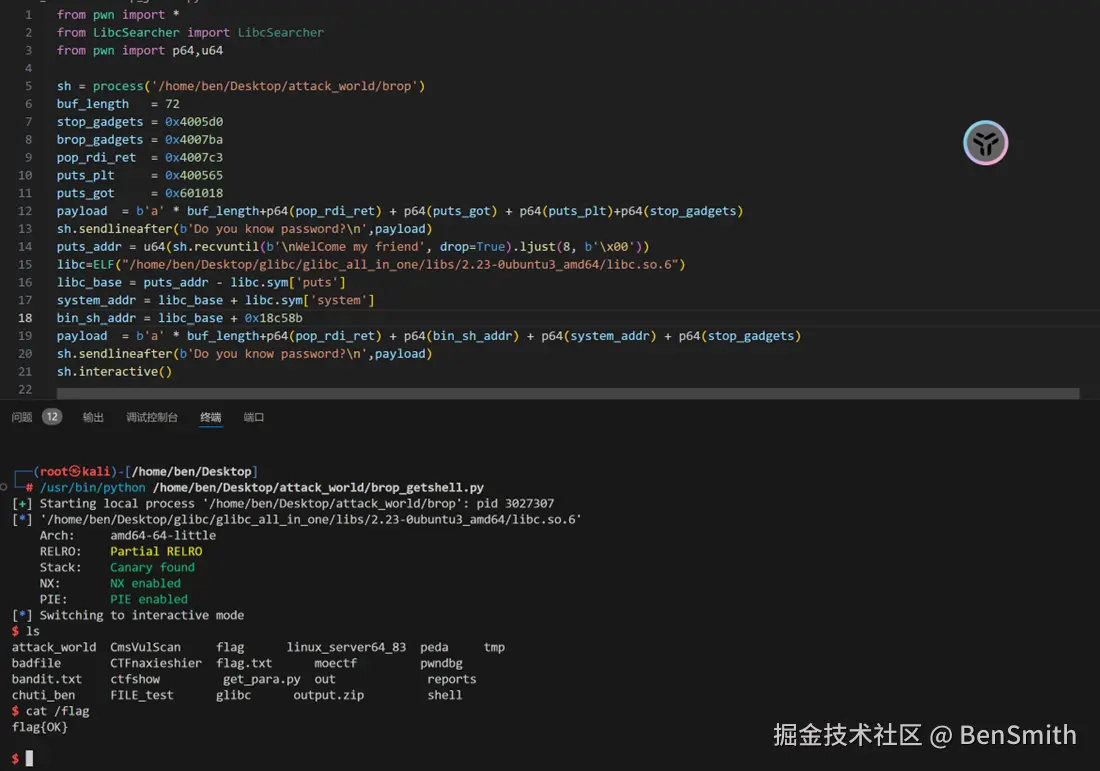This screenshot has width=1100, height=771.
Task: Click 'sh.interactive()' on line 21
Action: pos(114,371)
